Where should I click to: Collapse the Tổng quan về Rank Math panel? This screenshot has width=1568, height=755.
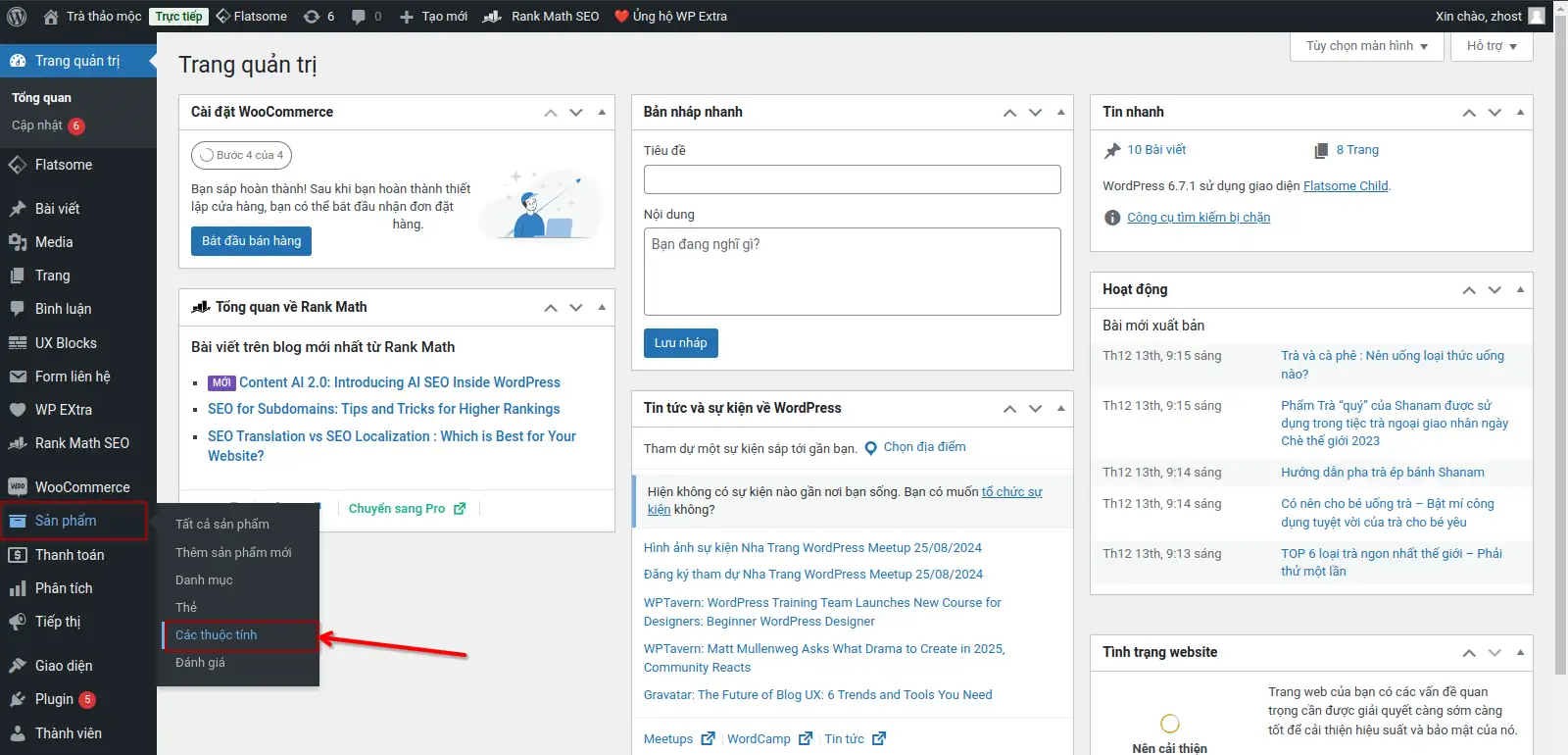click(602, 307)
